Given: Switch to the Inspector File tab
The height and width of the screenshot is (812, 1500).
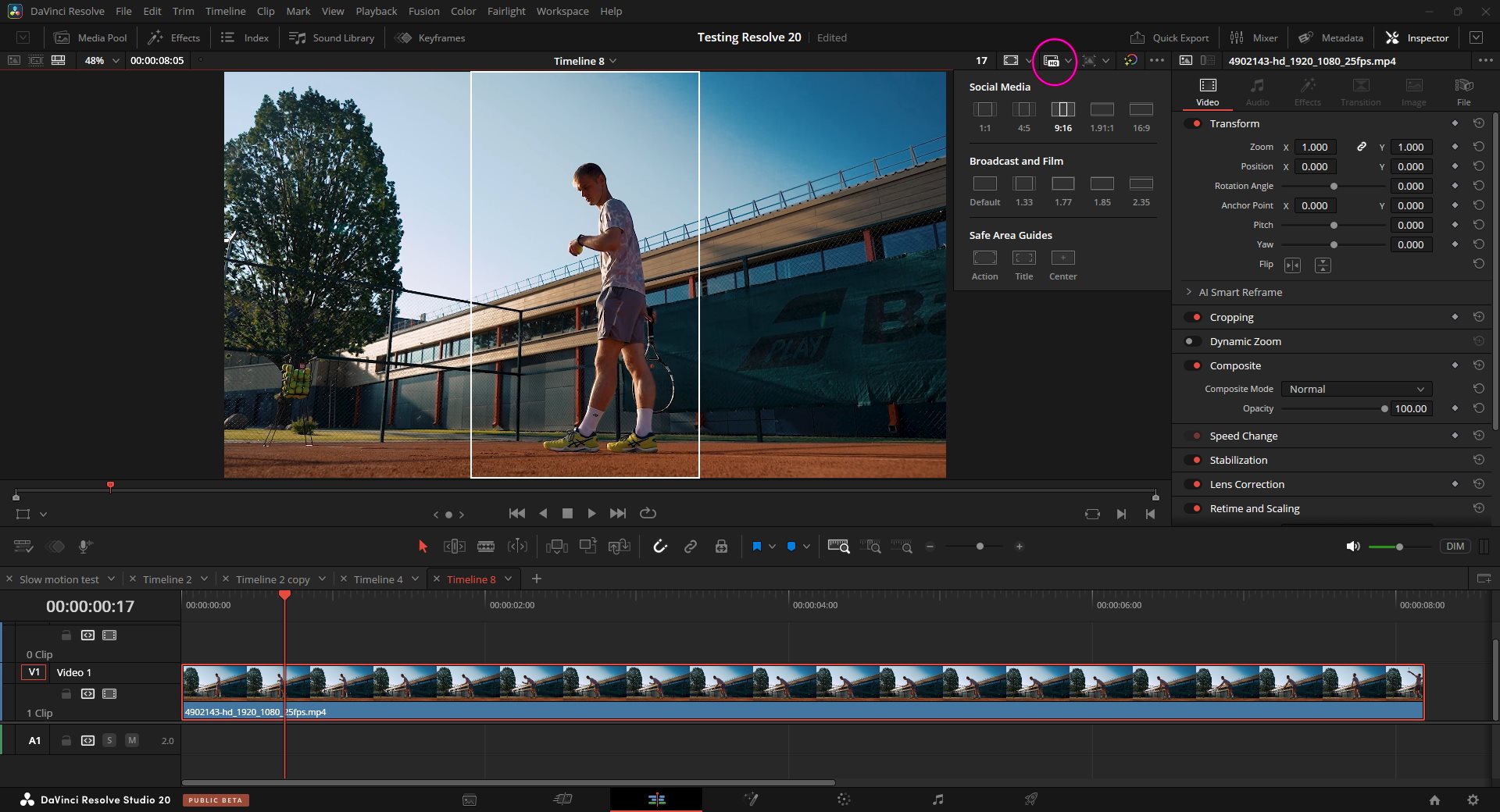Looking at the screenshot, I should point(1463,91).
